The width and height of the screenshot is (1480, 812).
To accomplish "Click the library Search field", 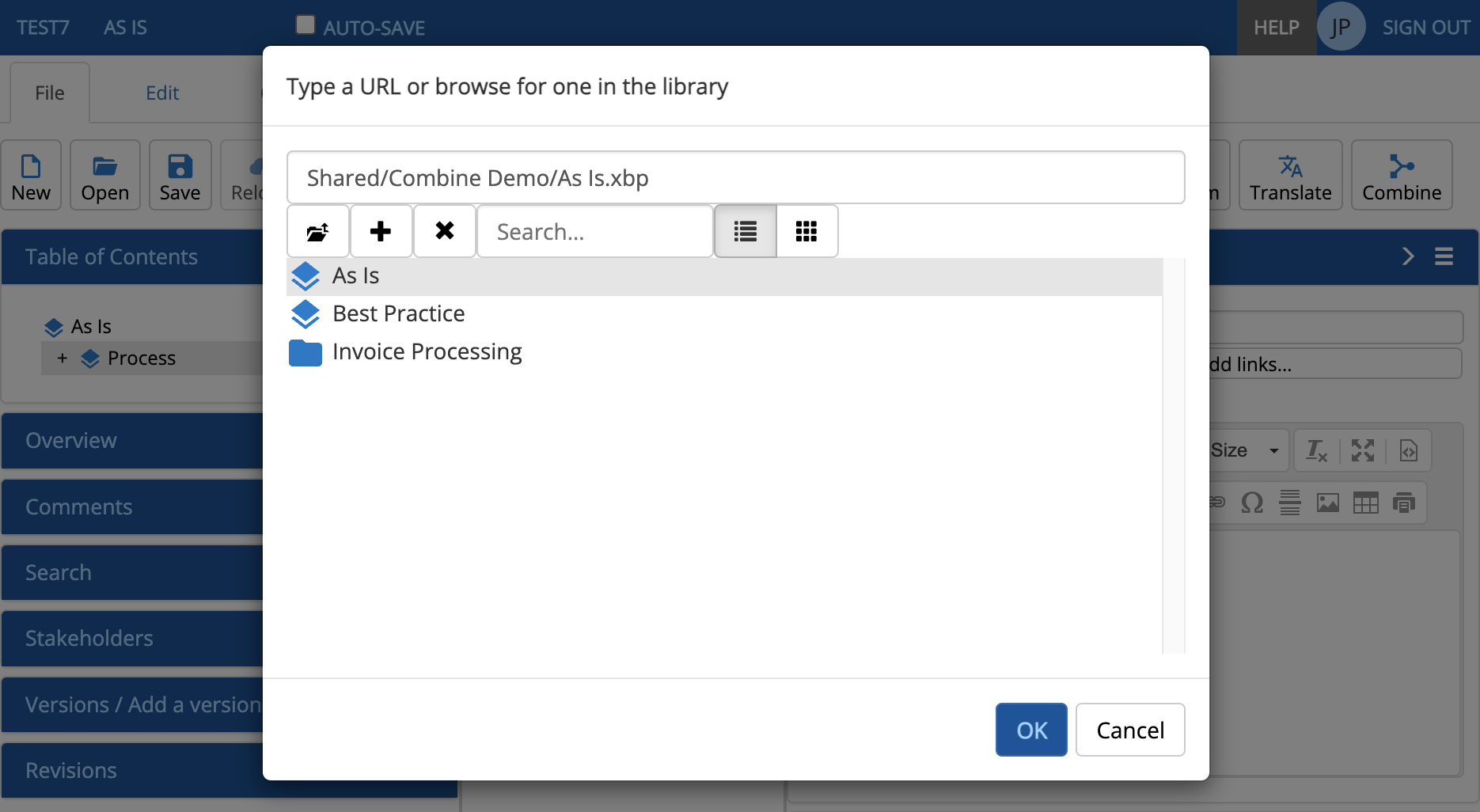I will pyautogui.click(x=595, y=232).
